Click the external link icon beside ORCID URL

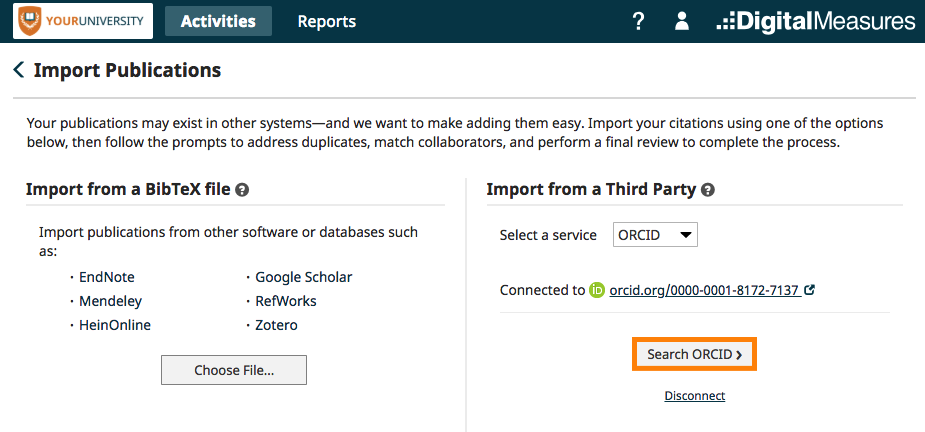[x=810, y=290]
